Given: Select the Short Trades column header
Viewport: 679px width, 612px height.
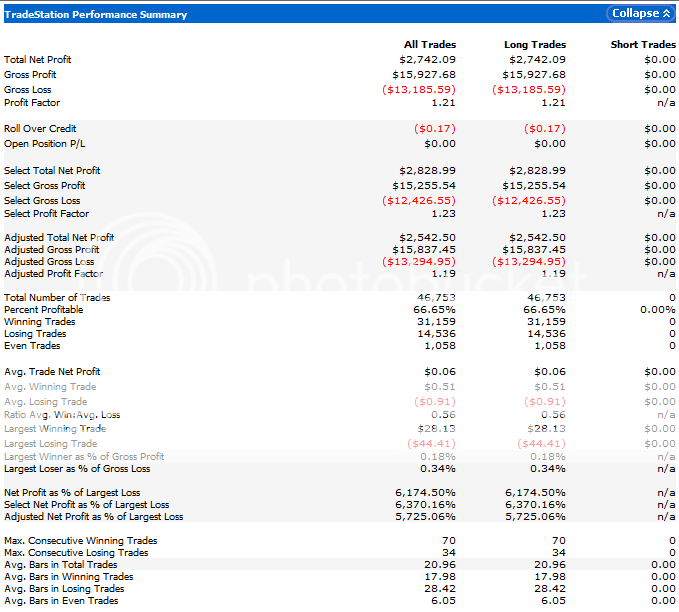Looking at the screenshot, I should [643, 45].
